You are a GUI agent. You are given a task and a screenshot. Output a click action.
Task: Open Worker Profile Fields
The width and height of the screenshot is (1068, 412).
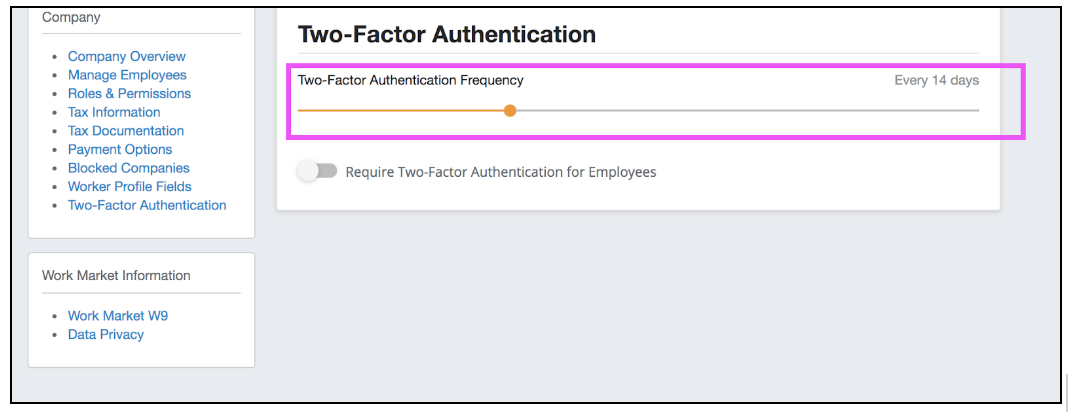(x=129, y=186)
